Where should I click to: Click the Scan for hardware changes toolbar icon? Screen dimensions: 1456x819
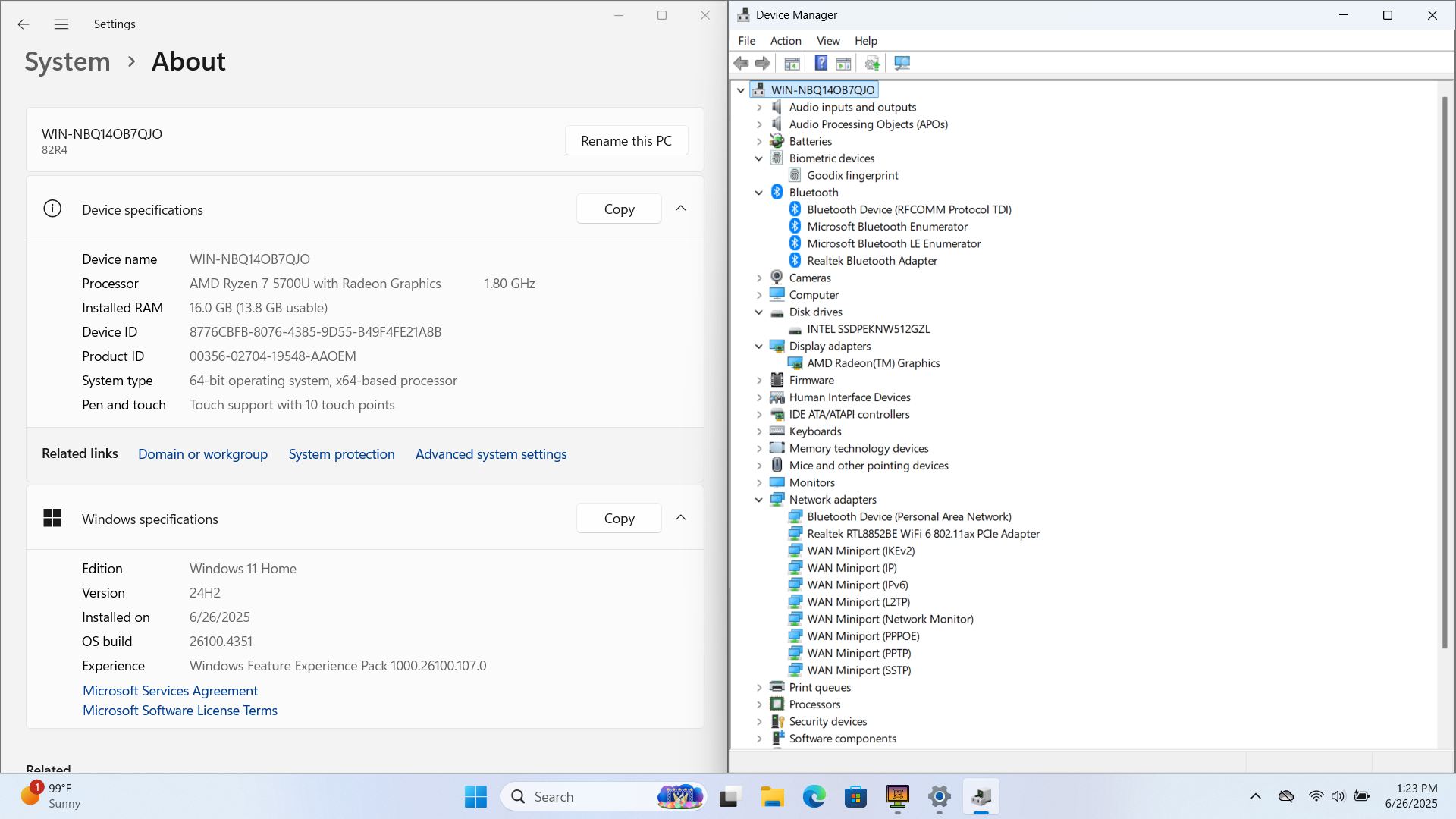click(x=902, y=63)
